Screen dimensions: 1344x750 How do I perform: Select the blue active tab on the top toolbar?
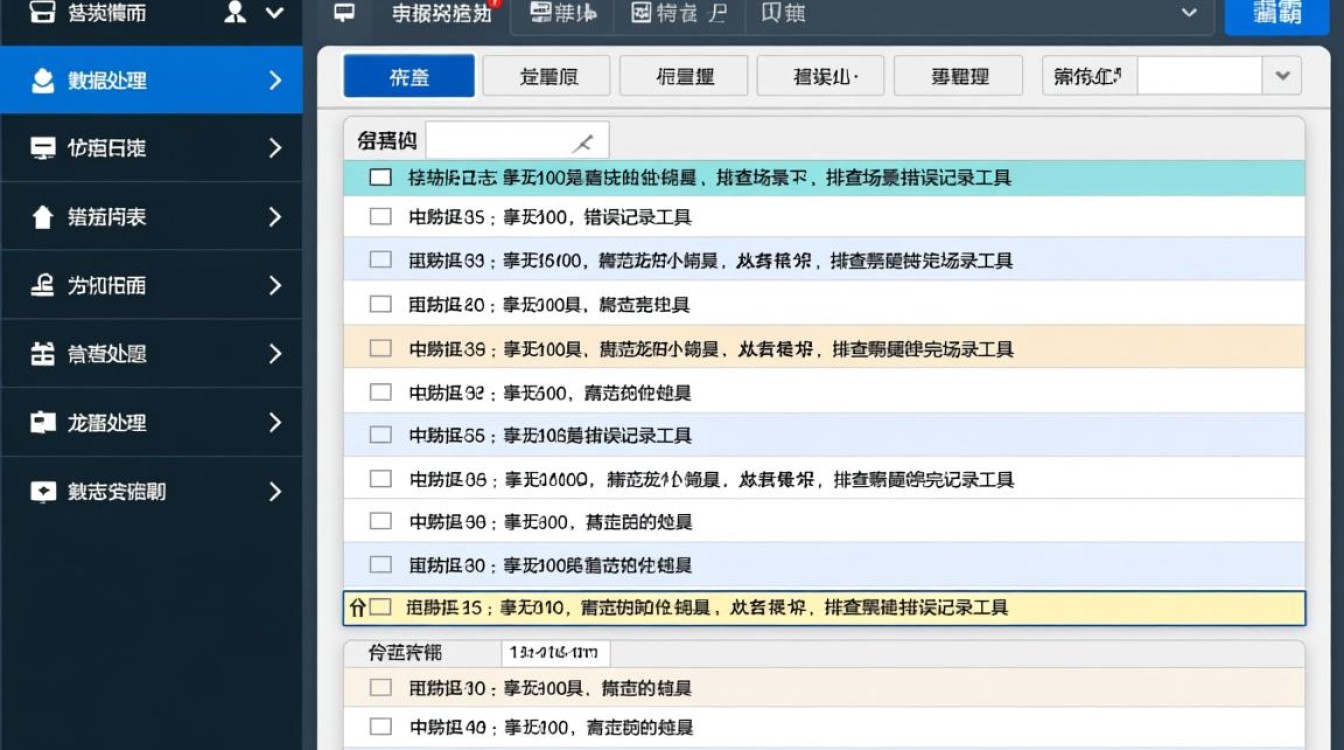click(408, 74)
